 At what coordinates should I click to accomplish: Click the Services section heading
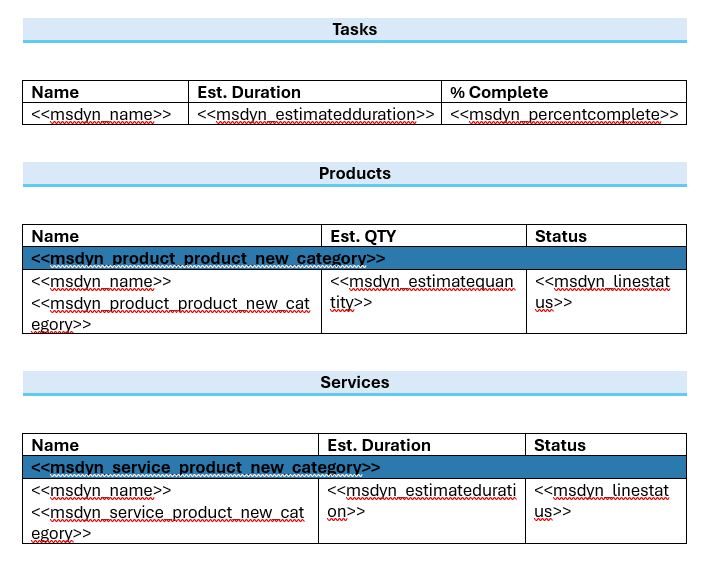355,383
